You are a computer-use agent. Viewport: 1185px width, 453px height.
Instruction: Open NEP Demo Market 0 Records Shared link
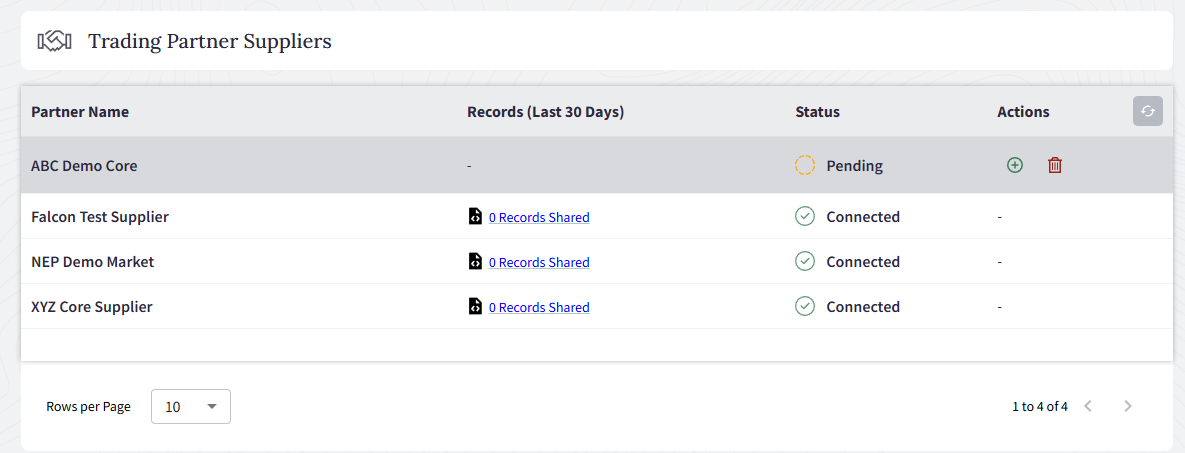click(539, 262)
